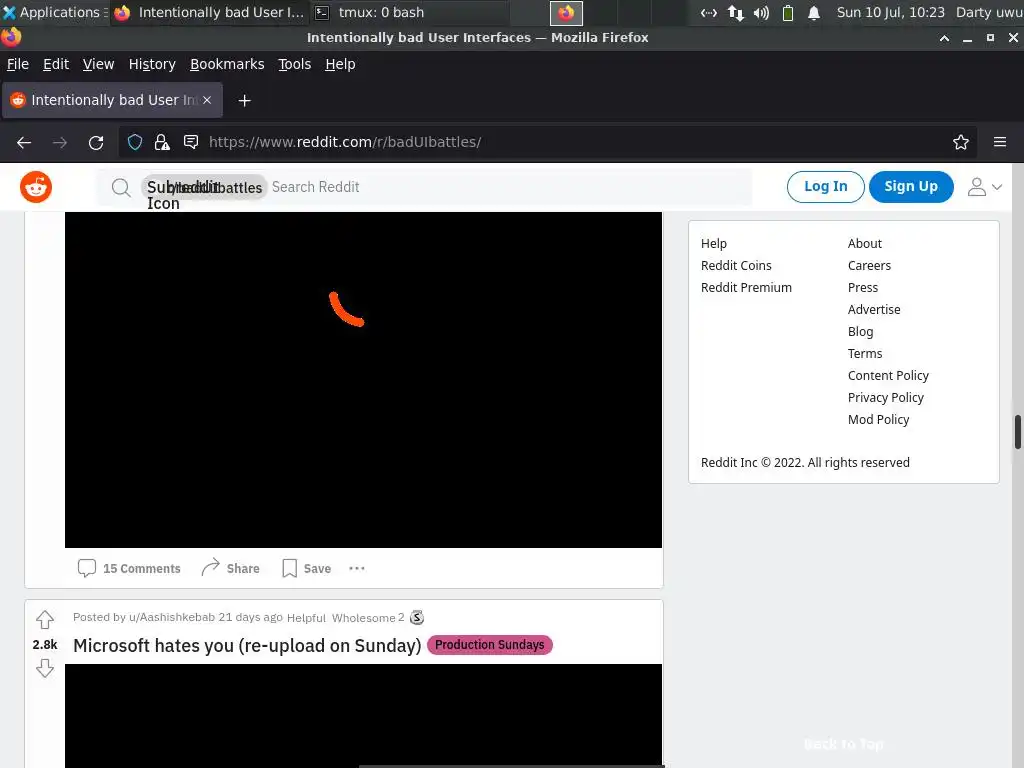Open the 15 Comments link
Image resolution: width=1024 pixels, height=768 pixels.
click(x=129, y=568)
